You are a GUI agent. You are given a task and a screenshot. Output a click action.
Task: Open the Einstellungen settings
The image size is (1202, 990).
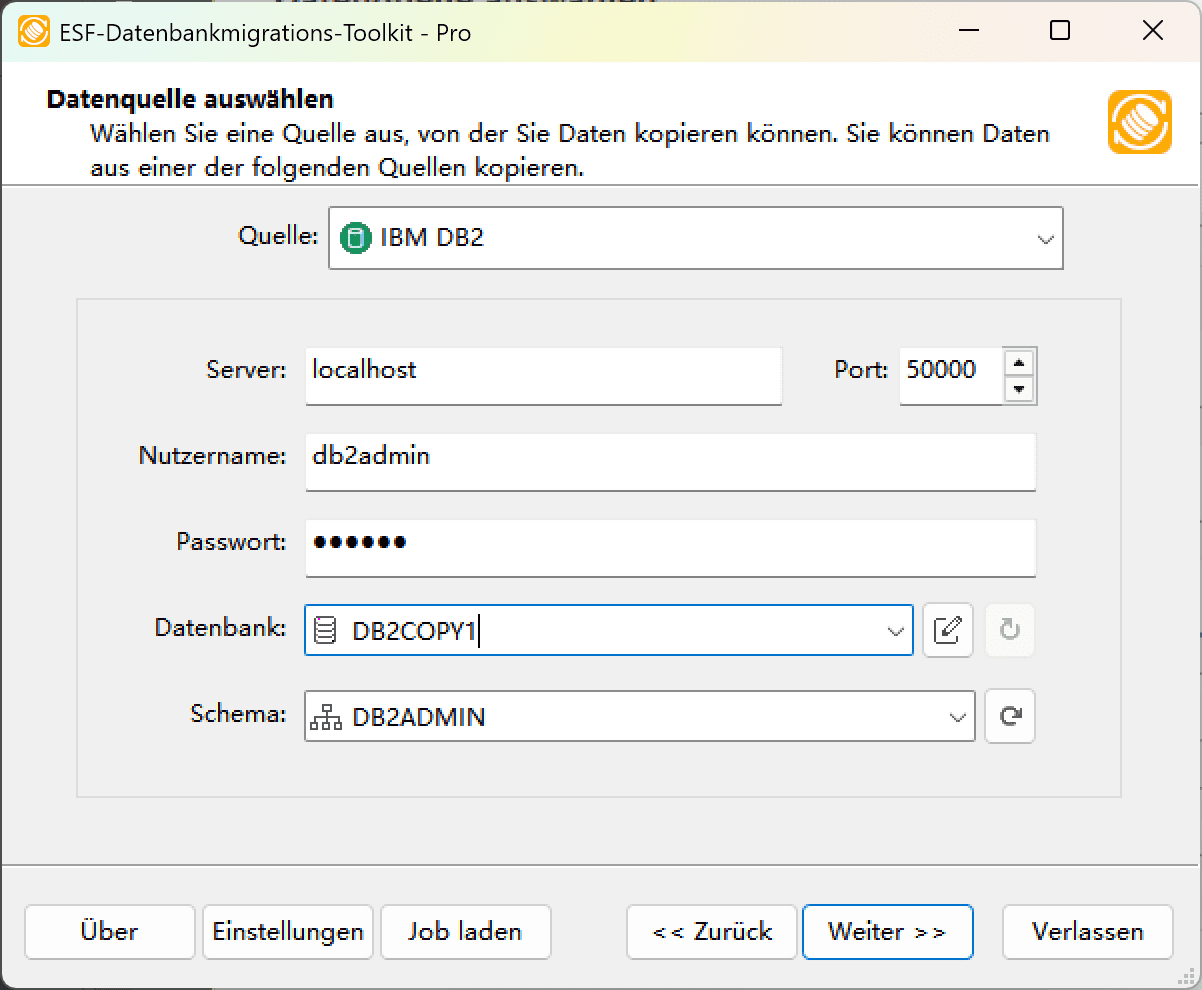coord(287,931)
